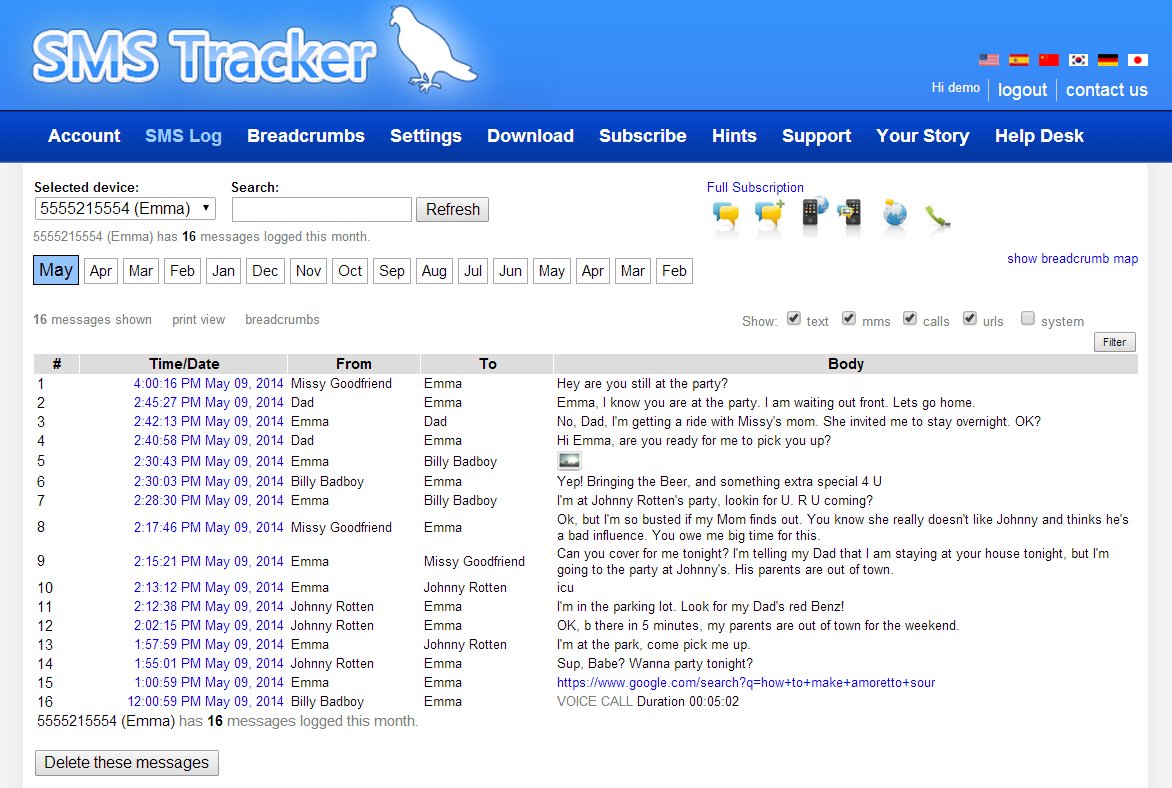Click the phone with globe icon
1172x788 pixels.
(x=815, y=212)
